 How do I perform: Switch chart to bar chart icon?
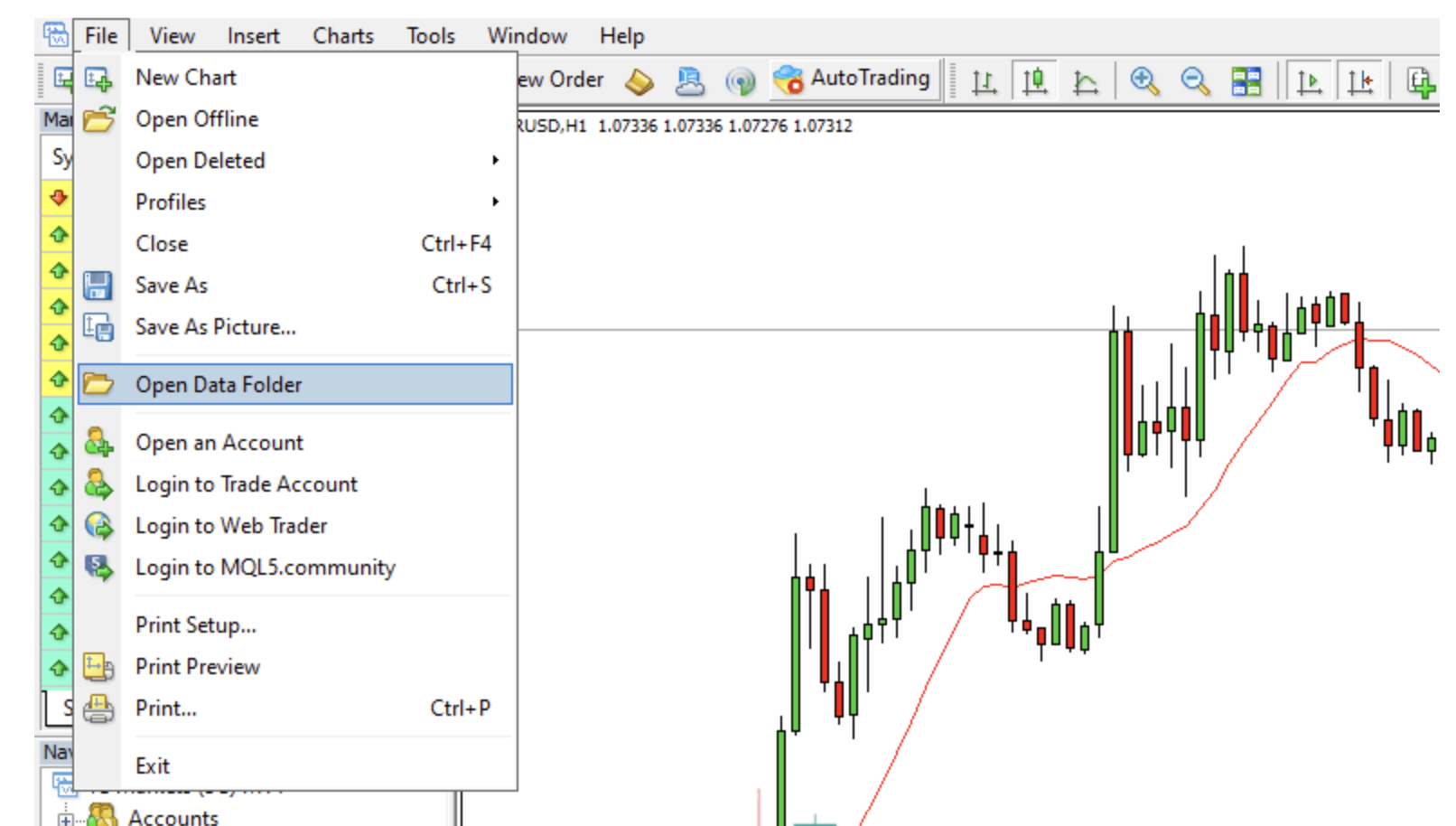click(x=984, y=81)
